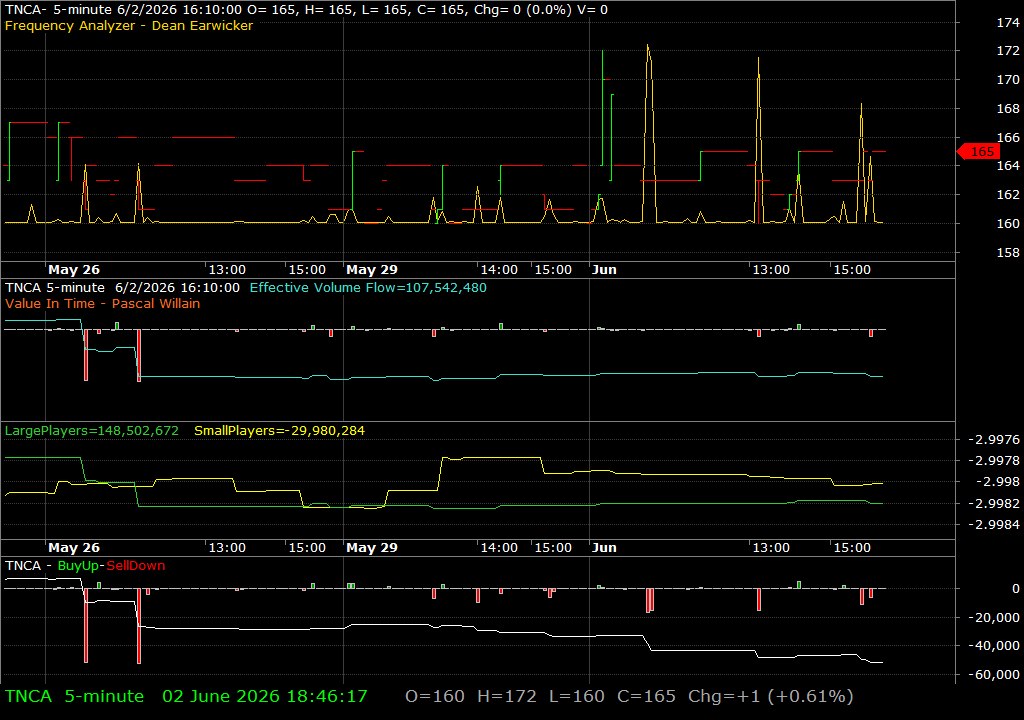The image size is (1024, 720).
Task: Click the 170 price scale value
Action: (1008, 80)
